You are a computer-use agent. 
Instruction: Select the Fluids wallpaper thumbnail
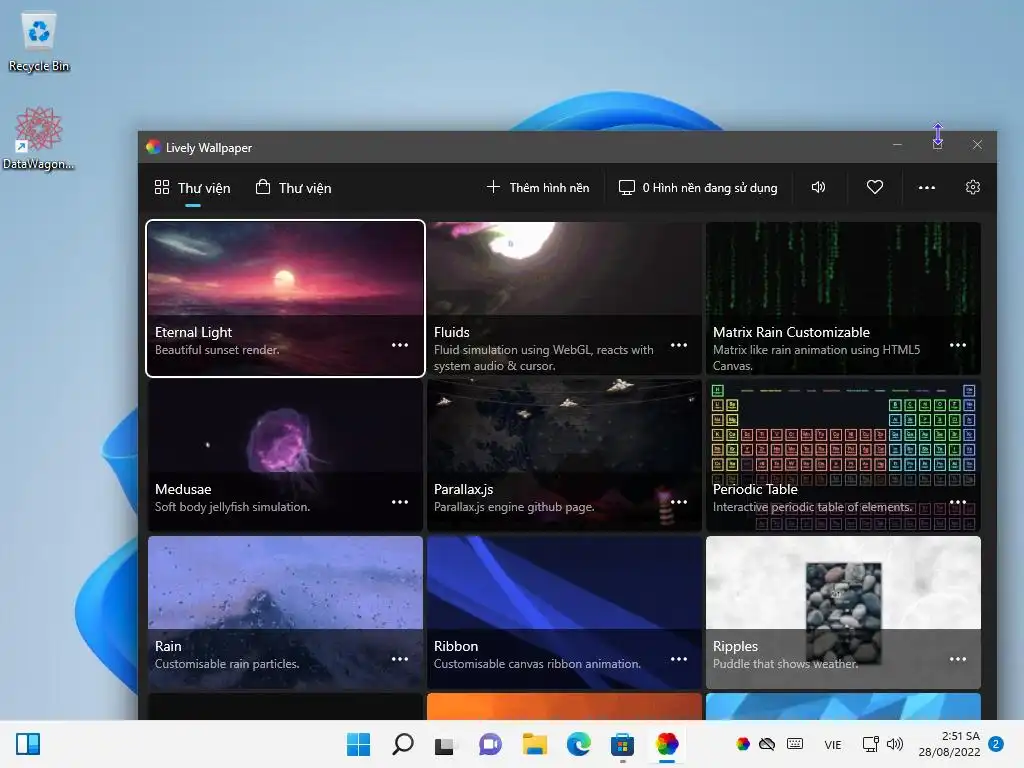pyautogui.click(x=564, y=298)
